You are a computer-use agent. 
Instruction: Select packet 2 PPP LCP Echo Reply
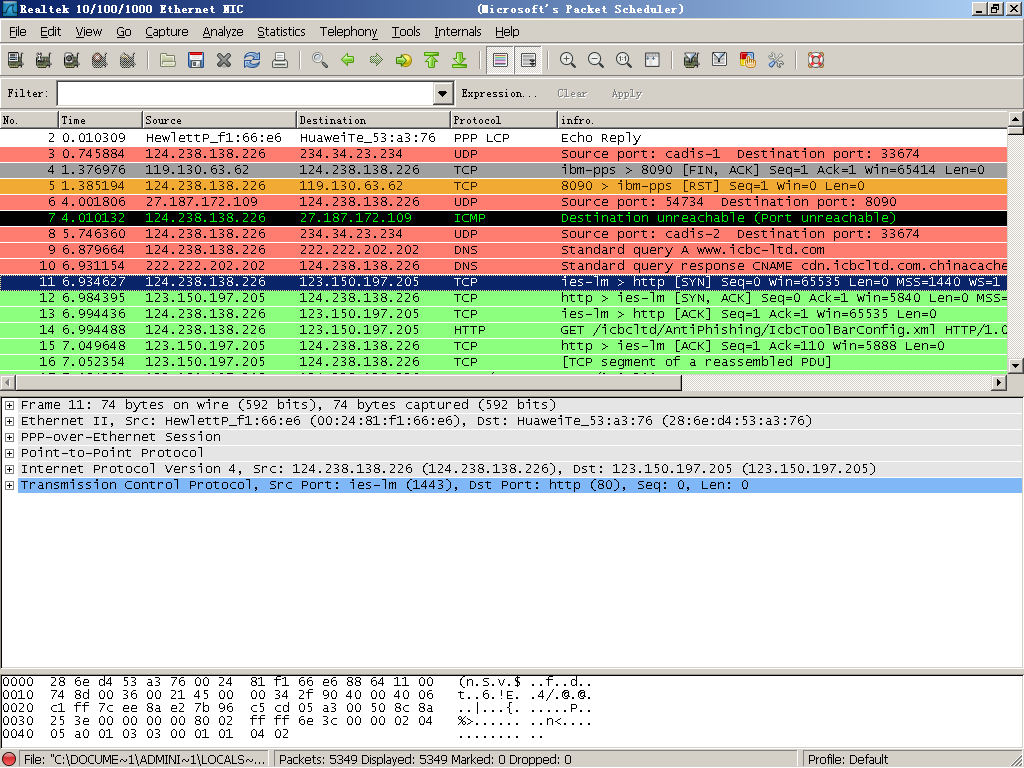tap(504, 138)
